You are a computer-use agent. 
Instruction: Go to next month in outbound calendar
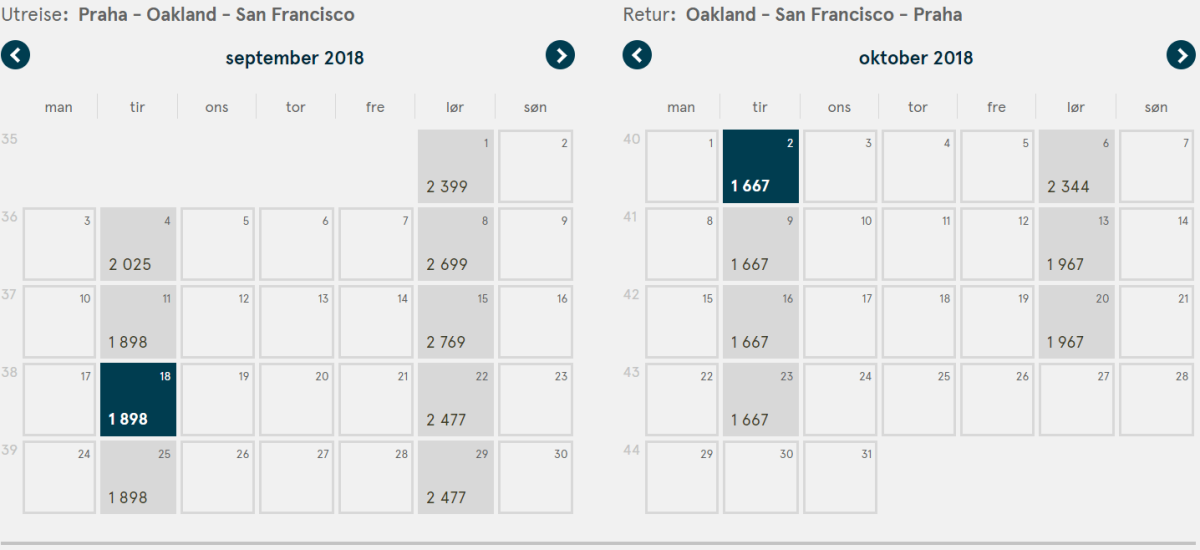[560, 55]
